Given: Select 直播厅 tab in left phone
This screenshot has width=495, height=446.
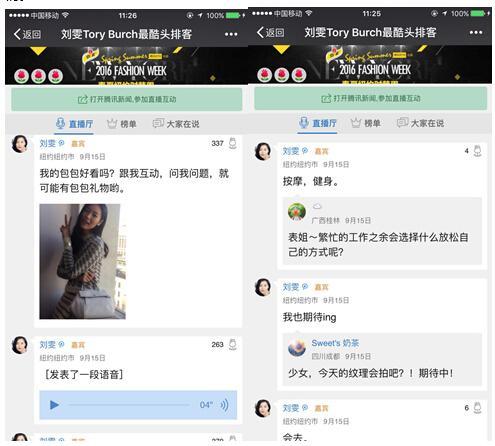Looking at the screenshot, I should (x=74, y=124).
